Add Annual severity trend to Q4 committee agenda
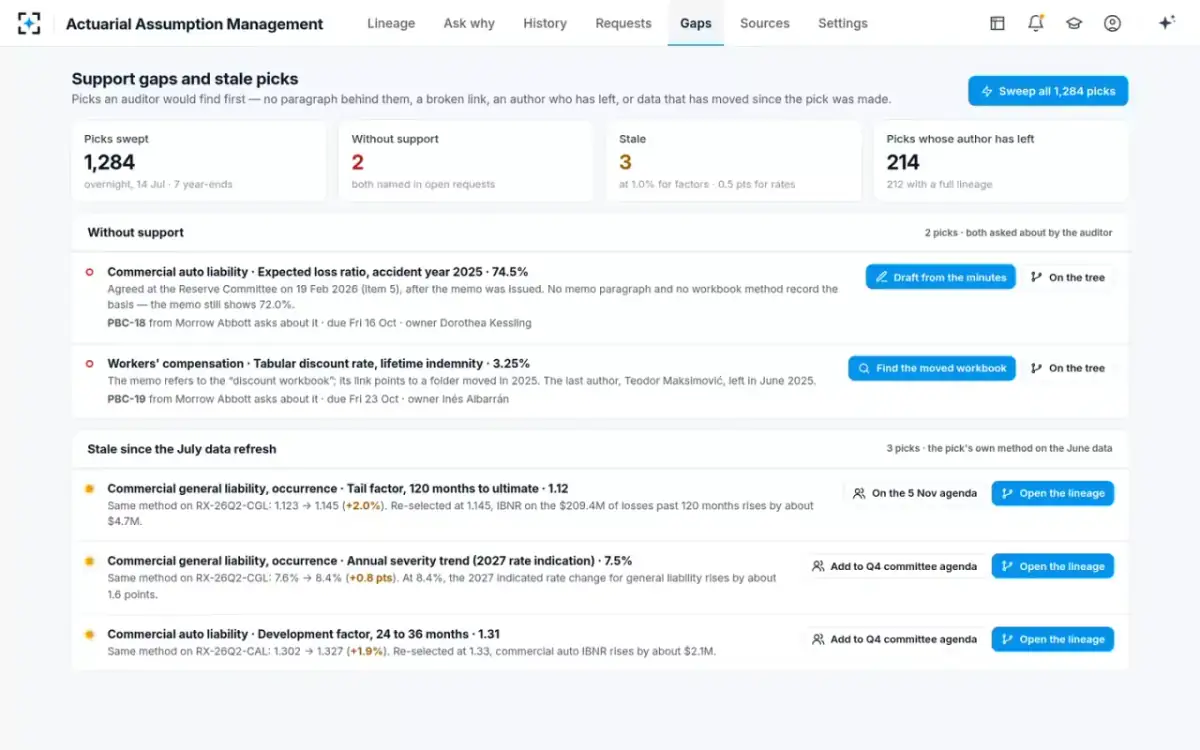Viewport: 1200px width, 750px height. (894, 566)
